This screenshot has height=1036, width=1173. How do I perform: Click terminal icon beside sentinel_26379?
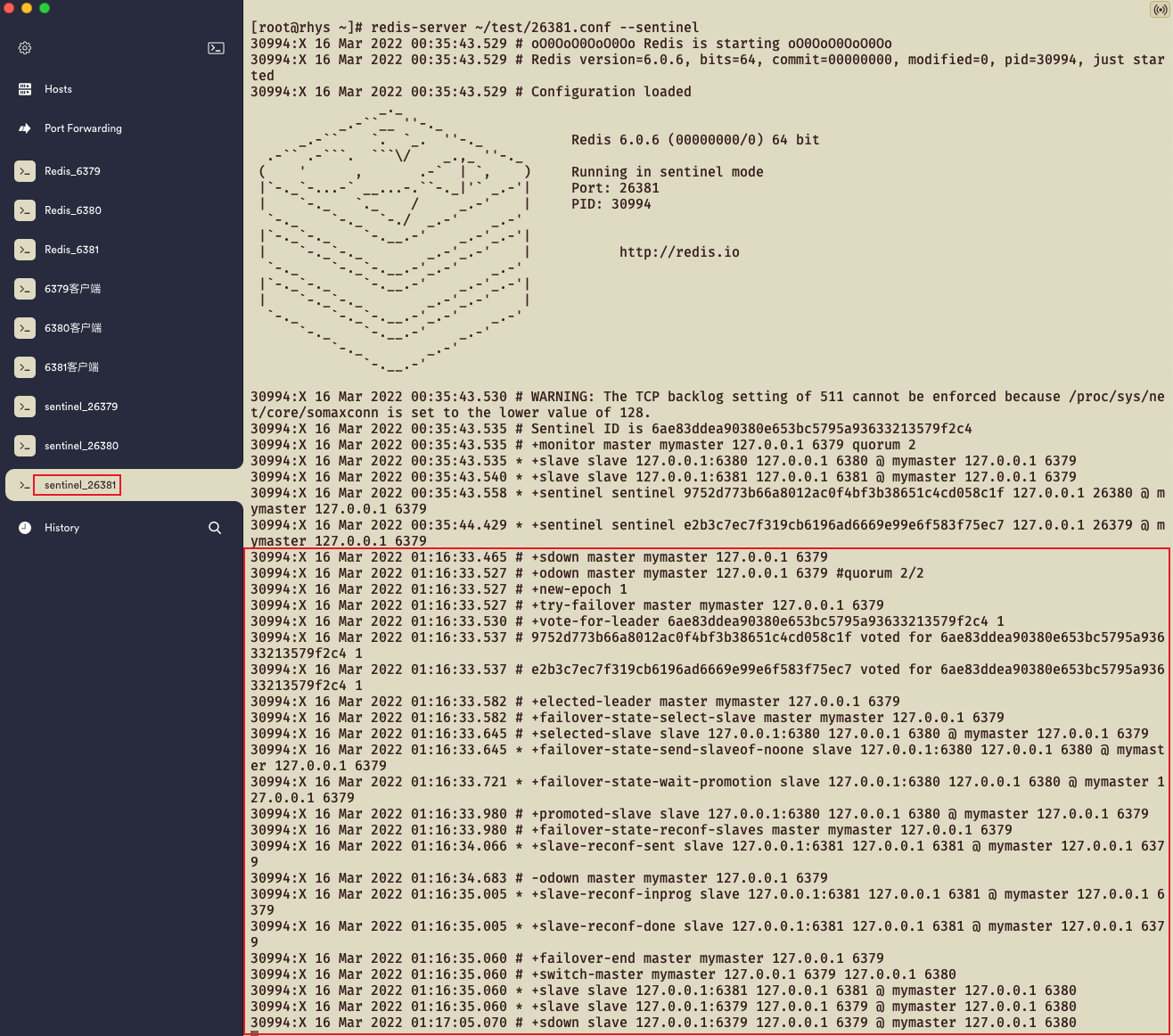click(25, 407)
